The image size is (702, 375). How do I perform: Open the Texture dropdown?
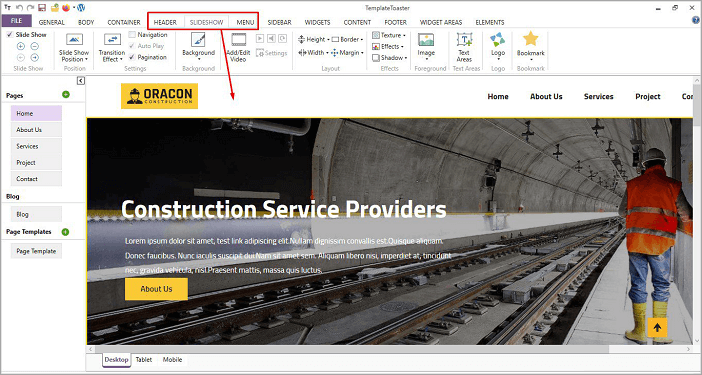pyautogui.click(x=389, y=35)
